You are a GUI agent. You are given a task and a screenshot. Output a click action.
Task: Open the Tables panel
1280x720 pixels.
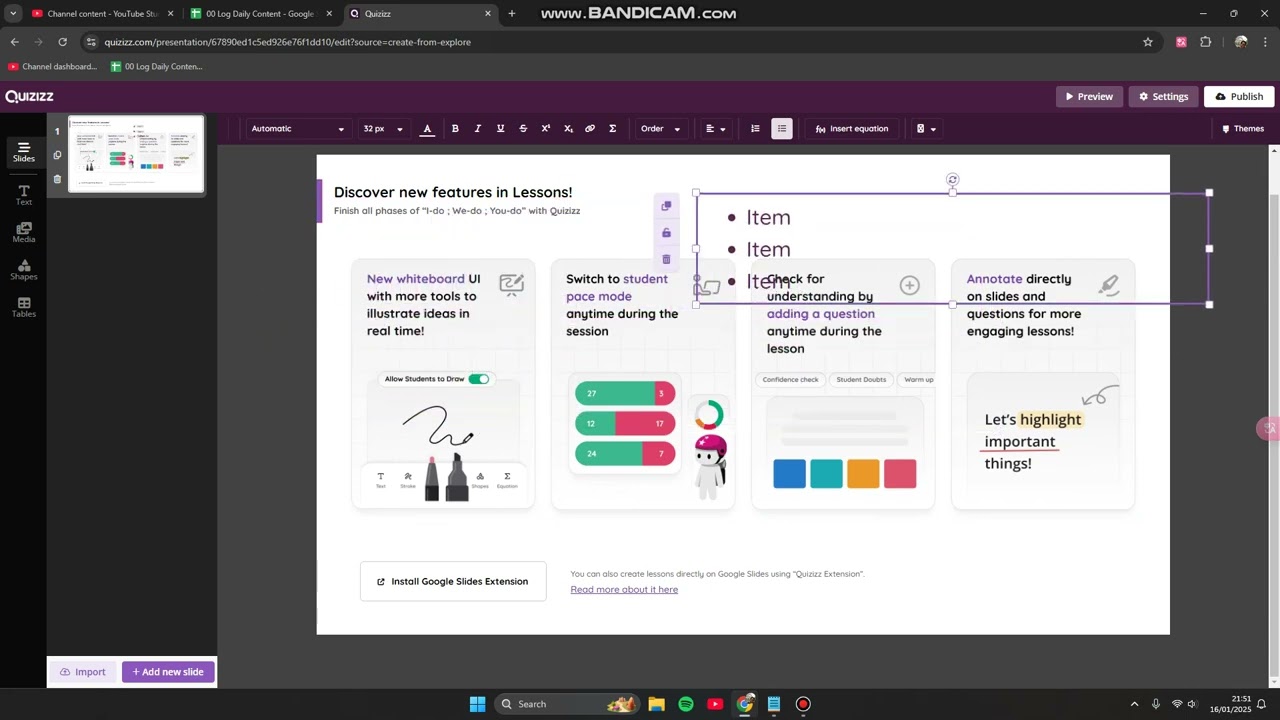tap(23, 308)
